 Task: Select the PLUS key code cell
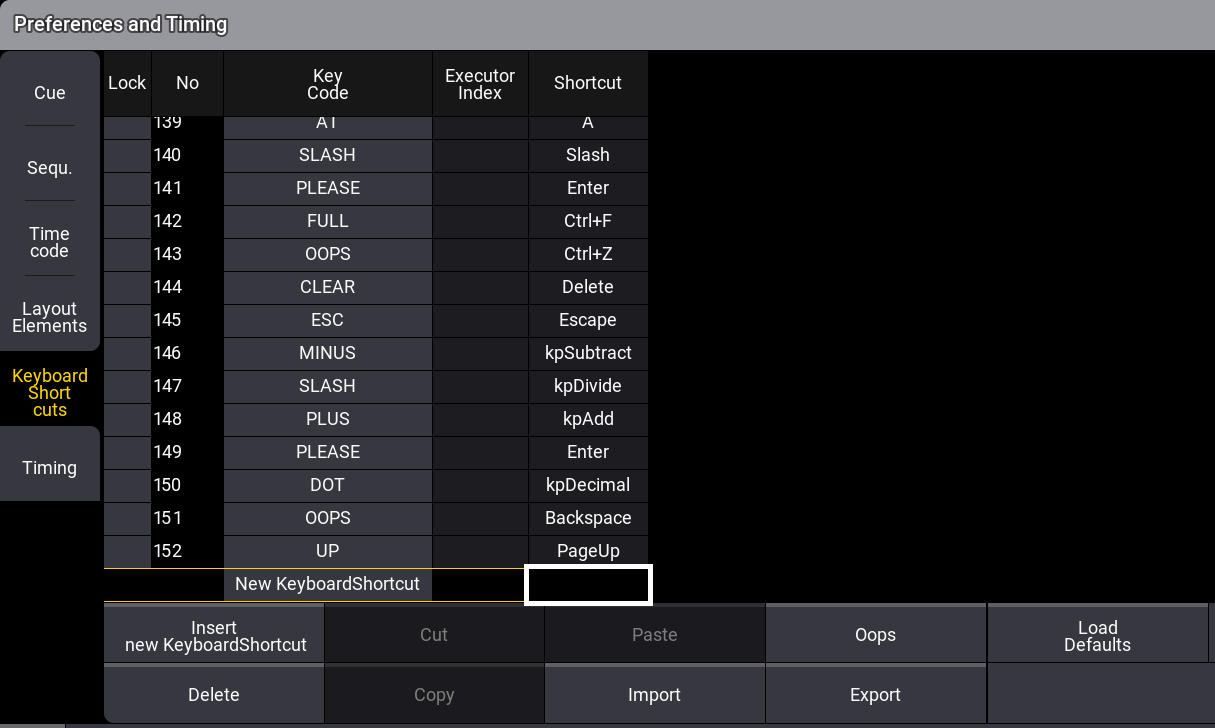(x=328, y=419)
